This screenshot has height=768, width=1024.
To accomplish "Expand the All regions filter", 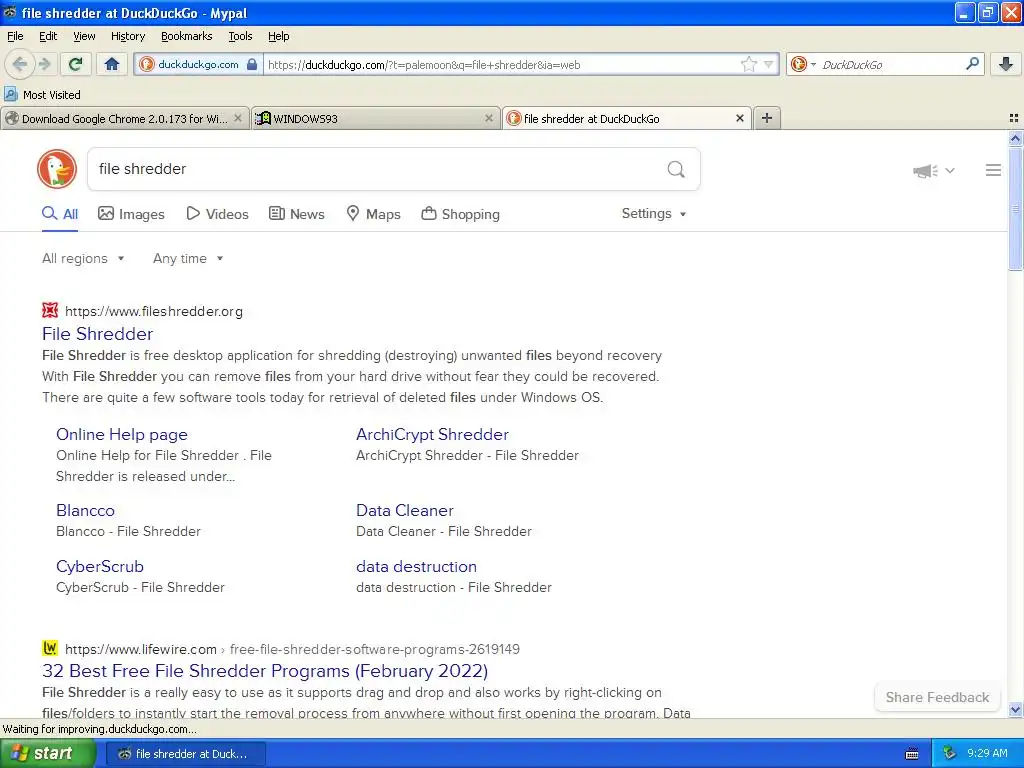I will [x=83, y=259].
